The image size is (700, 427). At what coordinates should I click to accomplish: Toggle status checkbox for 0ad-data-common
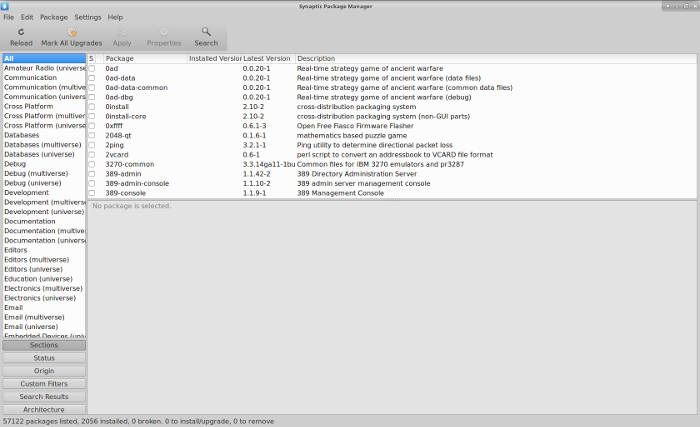[x=92, y=88]
